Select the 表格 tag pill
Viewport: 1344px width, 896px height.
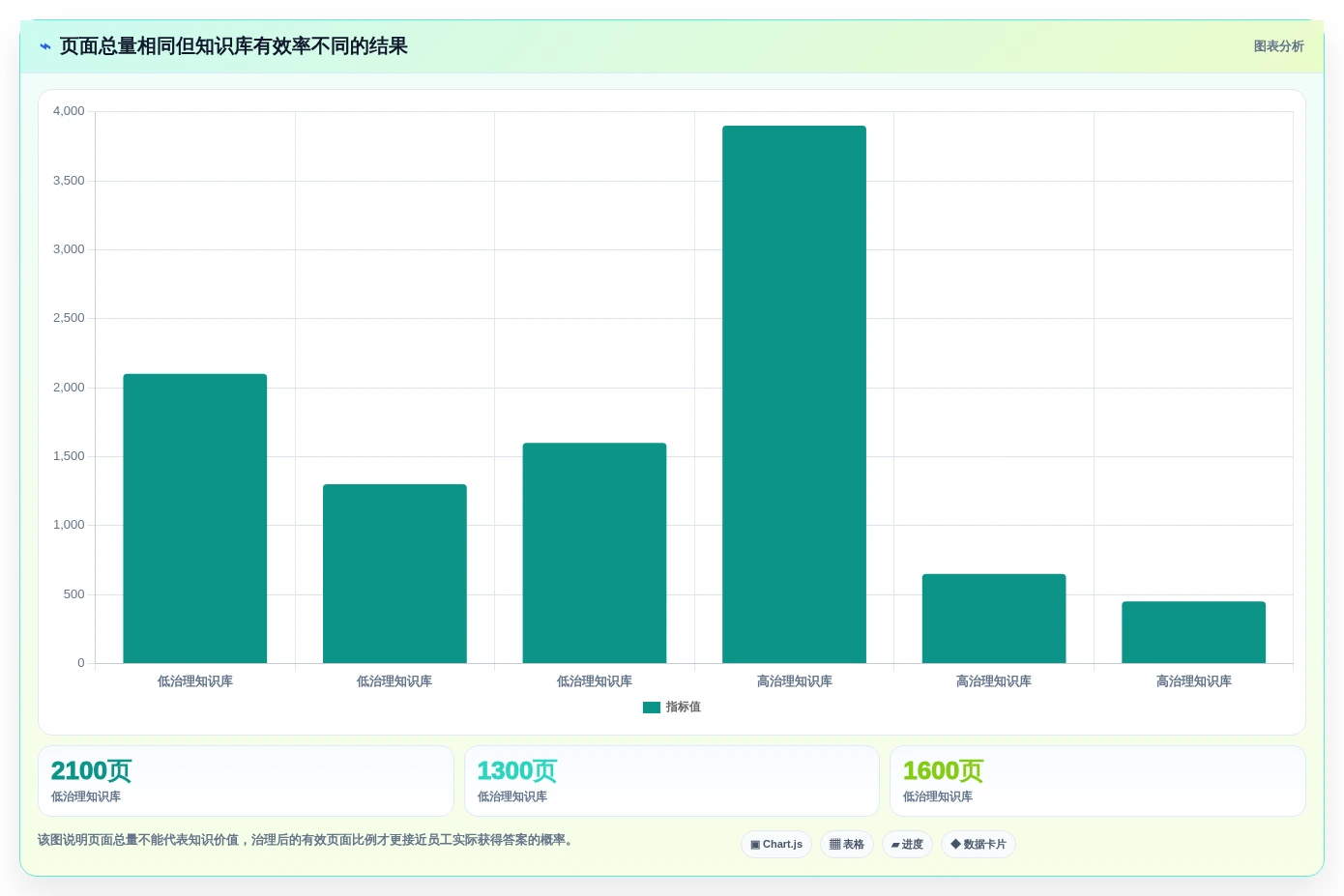(x=847, y=844)
